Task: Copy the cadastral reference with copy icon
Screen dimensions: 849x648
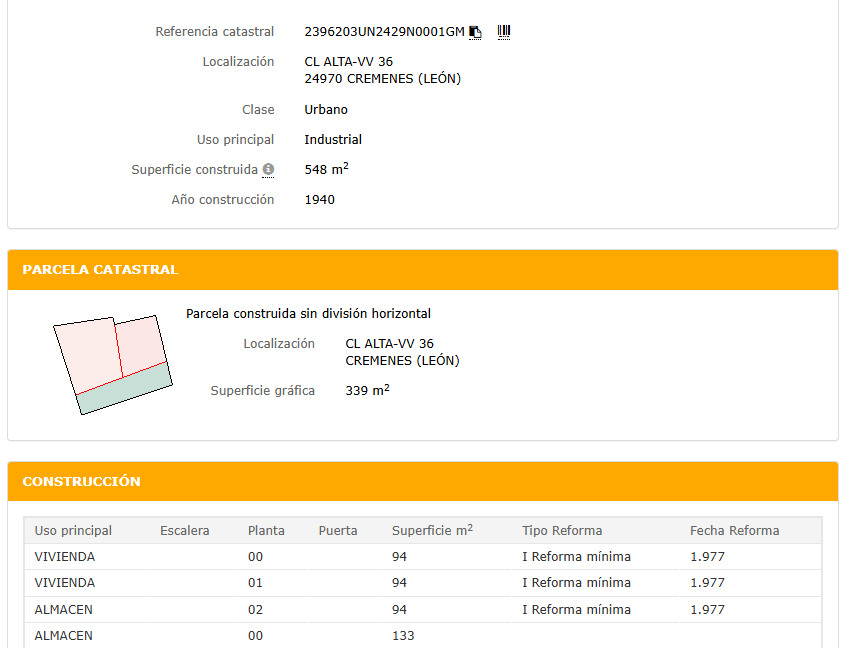Action: [475, 32]
